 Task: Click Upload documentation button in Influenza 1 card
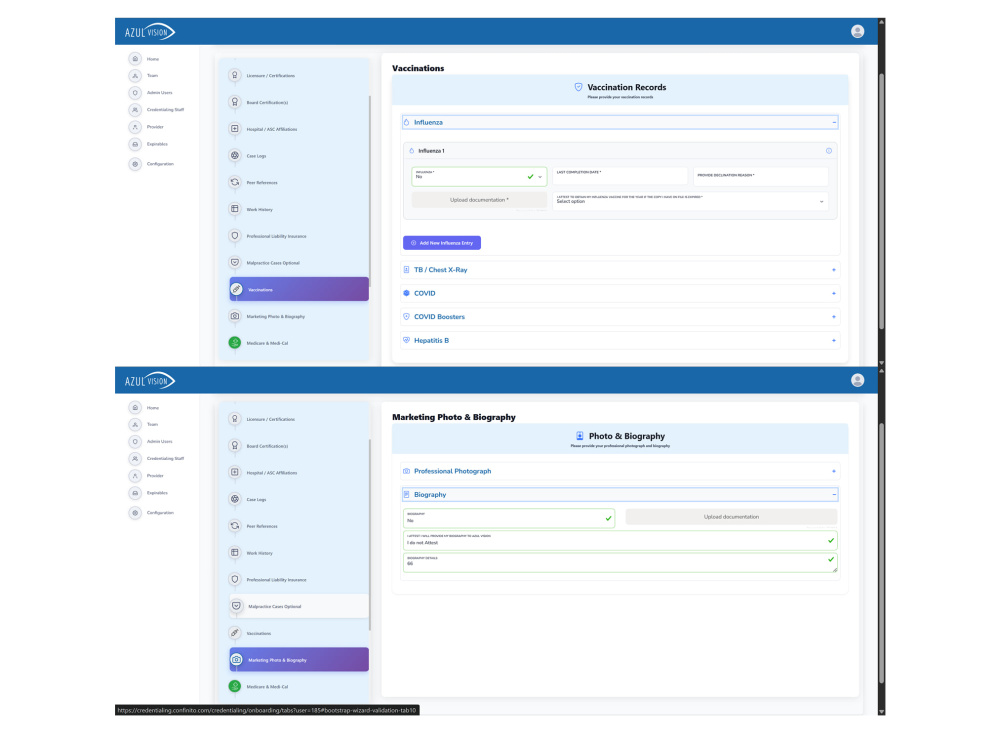pos(479,200)
